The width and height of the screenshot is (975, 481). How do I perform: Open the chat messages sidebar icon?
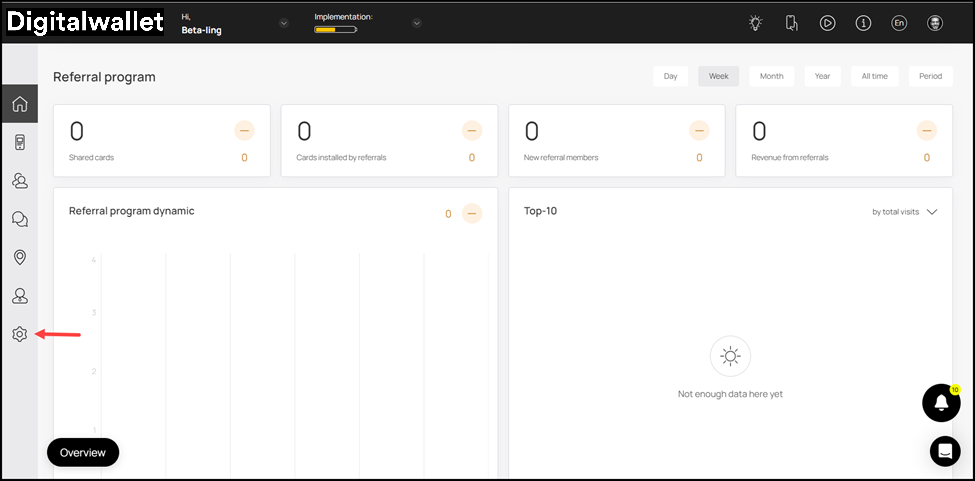tap(20, 219)
